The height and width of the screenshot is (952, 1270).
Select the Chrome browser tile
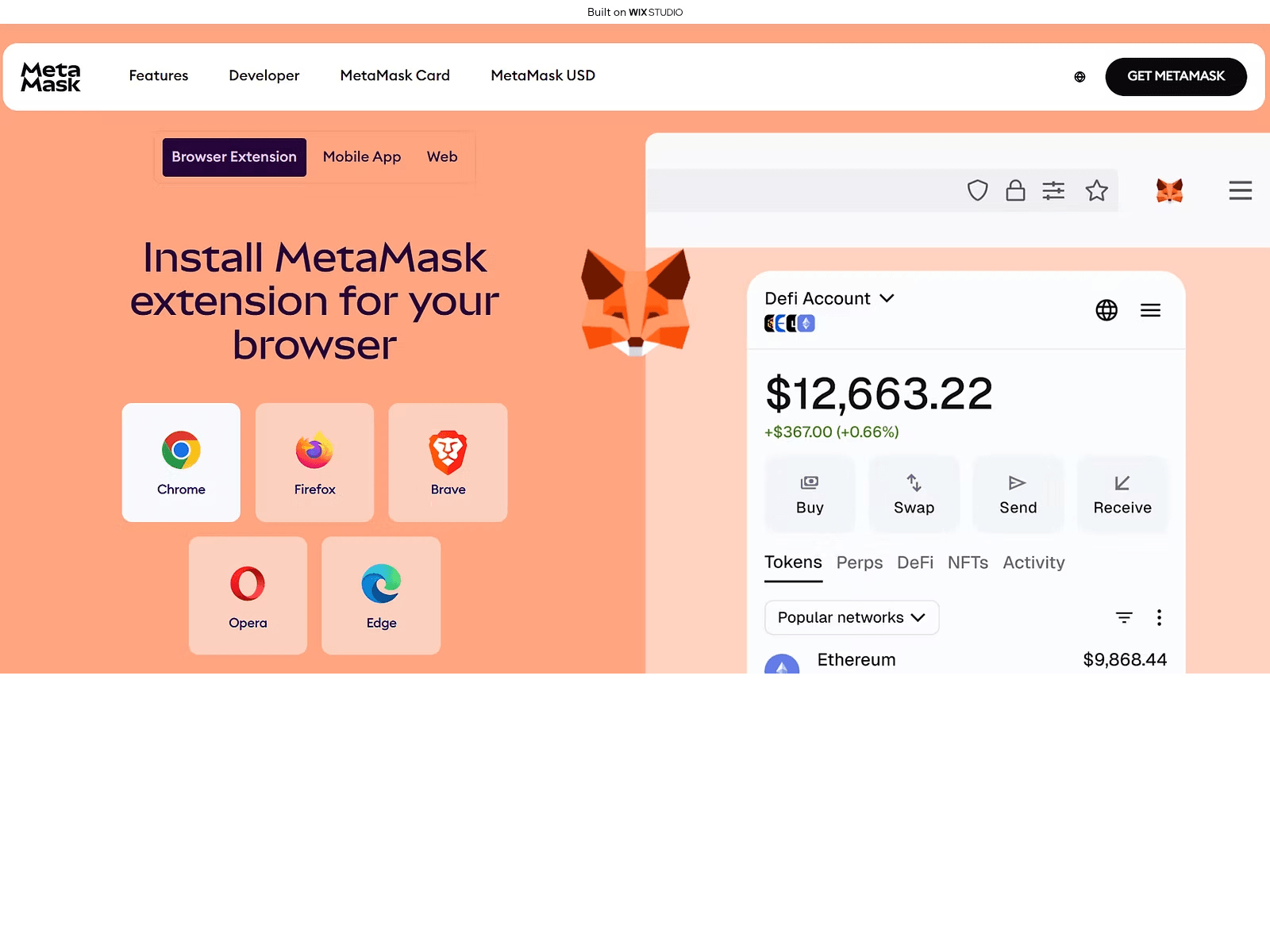(x=181, y=463)
